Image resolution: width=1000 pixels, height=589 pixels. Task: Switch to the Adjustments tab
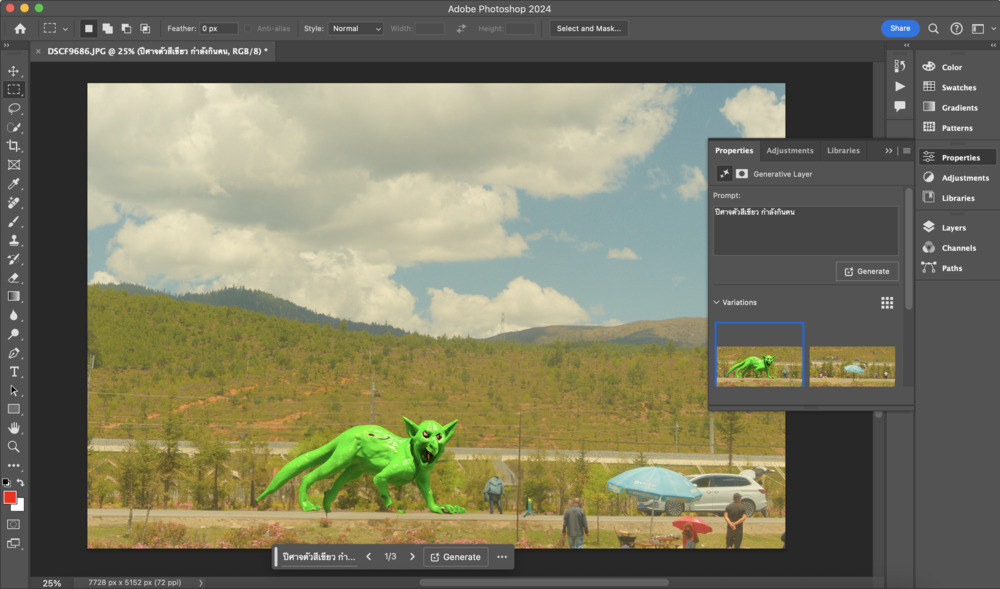tap(790, 151)
